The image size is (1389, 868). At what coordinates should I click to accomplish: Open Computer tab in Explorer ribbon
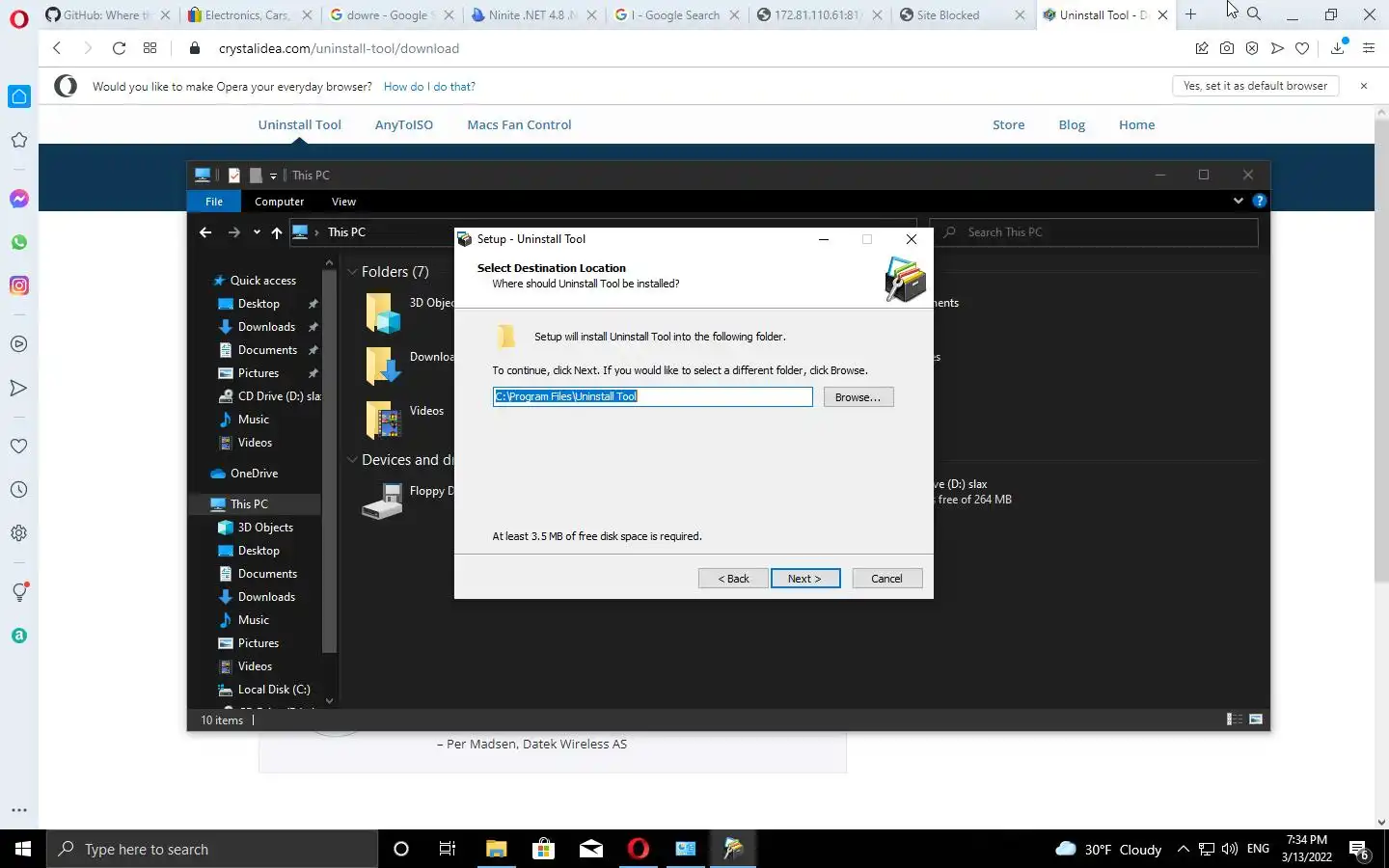[x=279, y=202]
